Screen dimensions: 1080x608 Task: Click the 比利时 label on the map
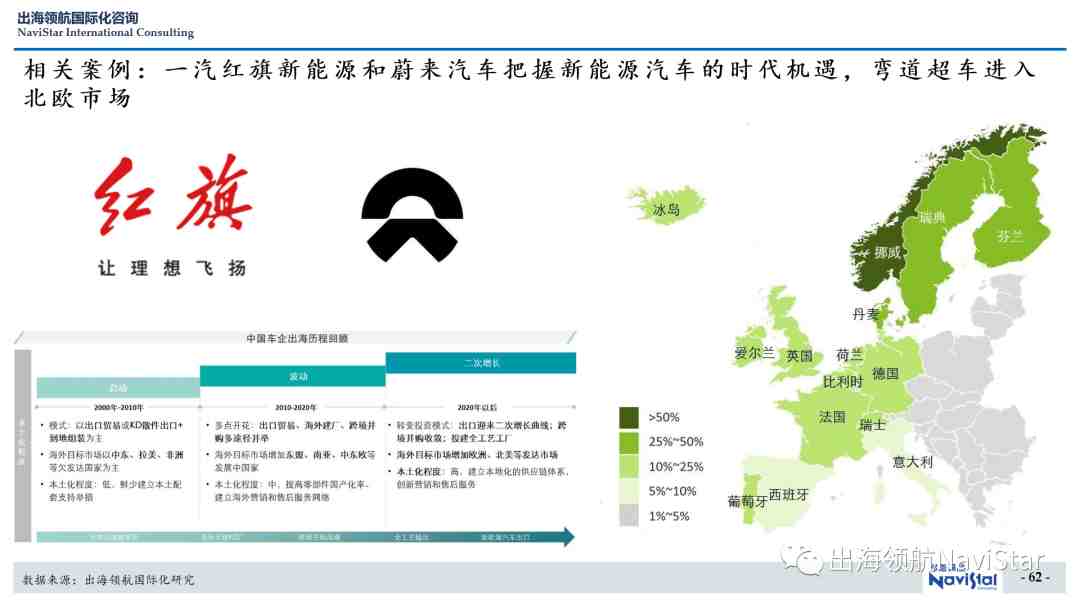point(842,381)
